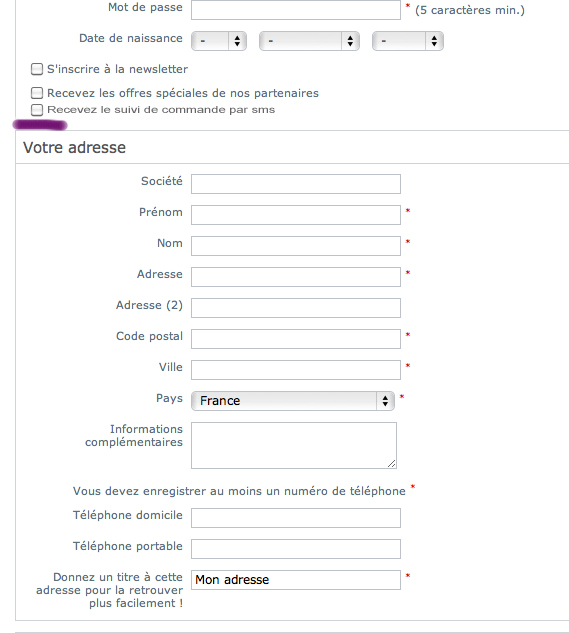
Task: Click the Adresse (2) field
Action: click(x=296, y=308)
